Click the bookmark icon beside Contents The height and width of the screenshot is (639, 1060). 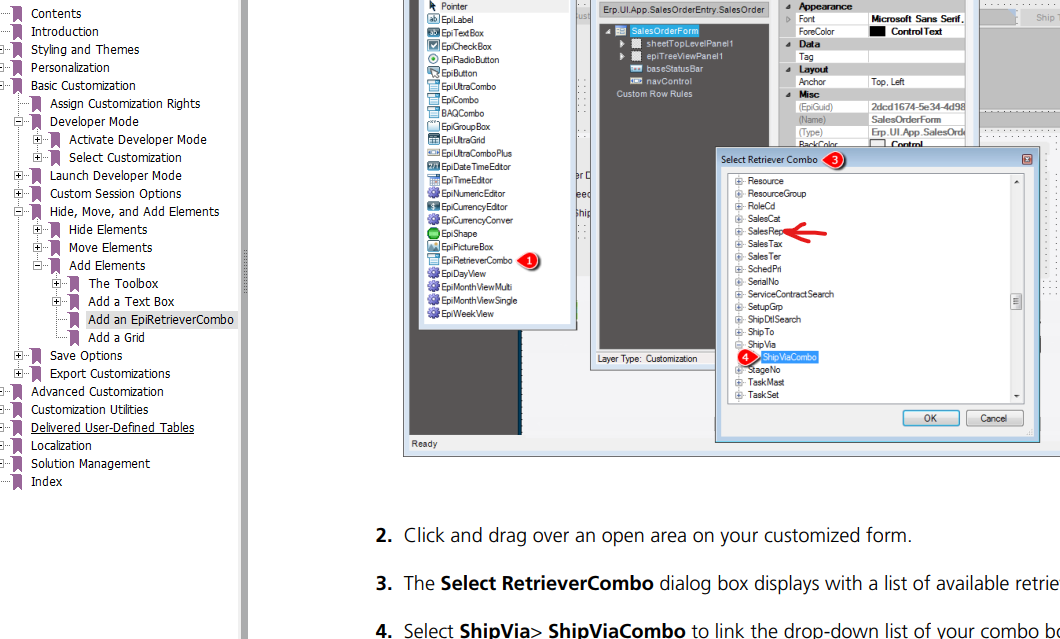(17, 14)
